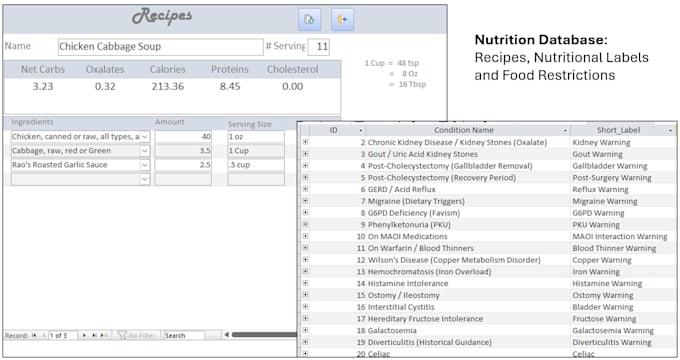Open dropdown for Chicken ingredient row
This screenshot has width=680, height=360.
(x=145, y=137)
